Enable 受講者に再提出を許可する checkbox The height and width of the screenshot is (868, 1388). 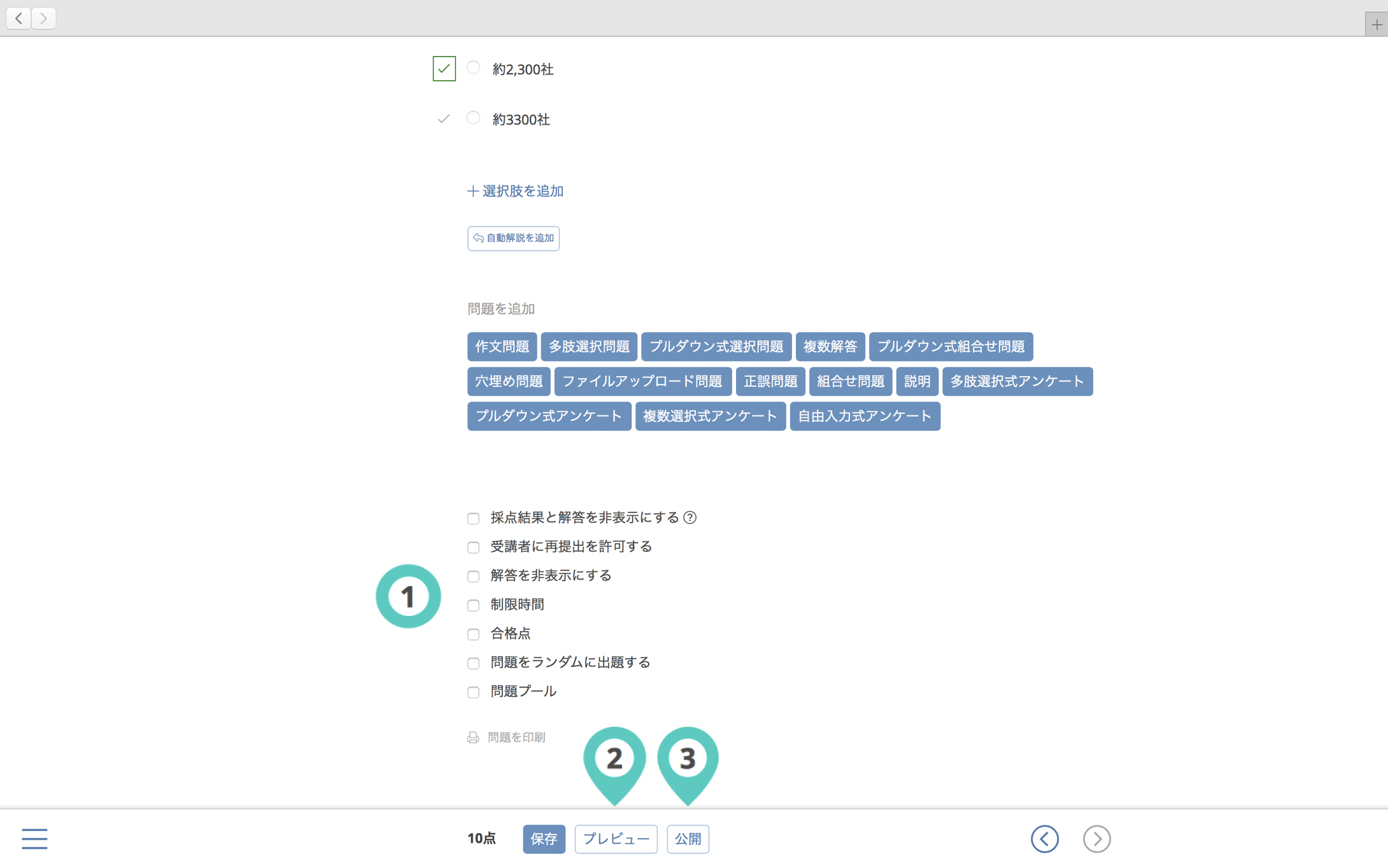pyautogui.click(x=473, y=547)
